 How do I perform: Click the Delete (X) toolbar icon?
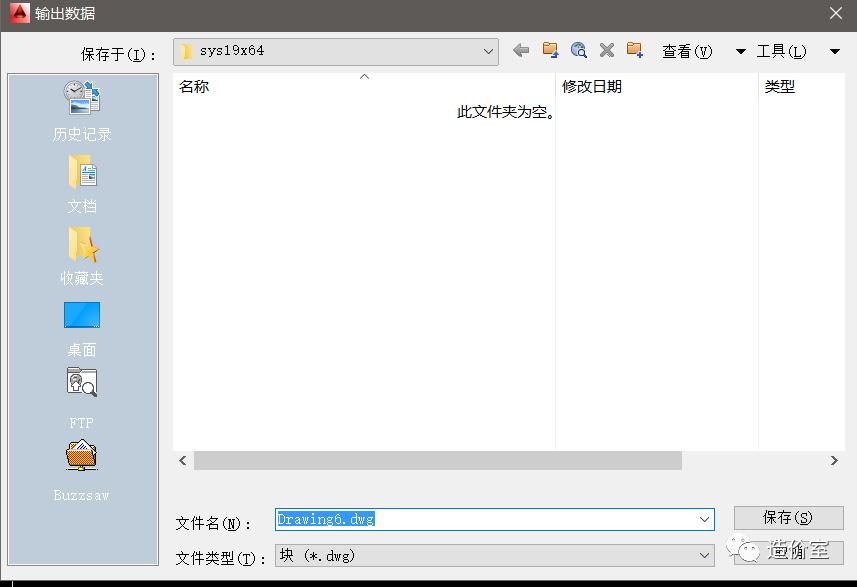605,50
